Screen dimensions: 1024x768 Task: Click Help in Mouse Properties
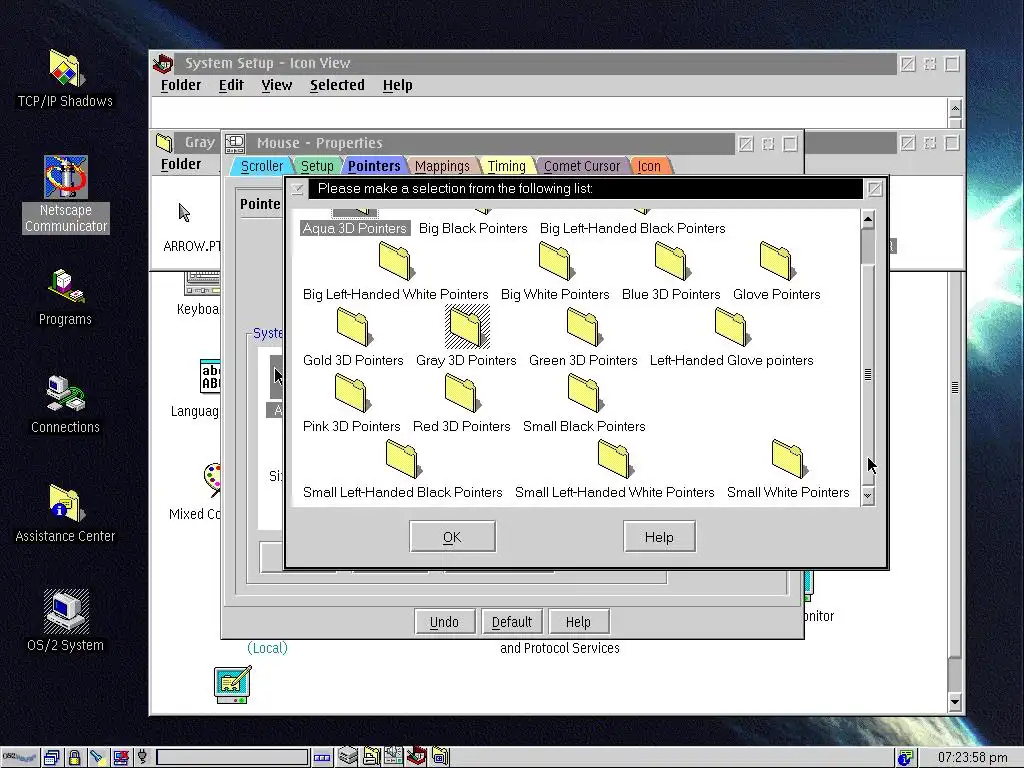click(x=578, y=622)
